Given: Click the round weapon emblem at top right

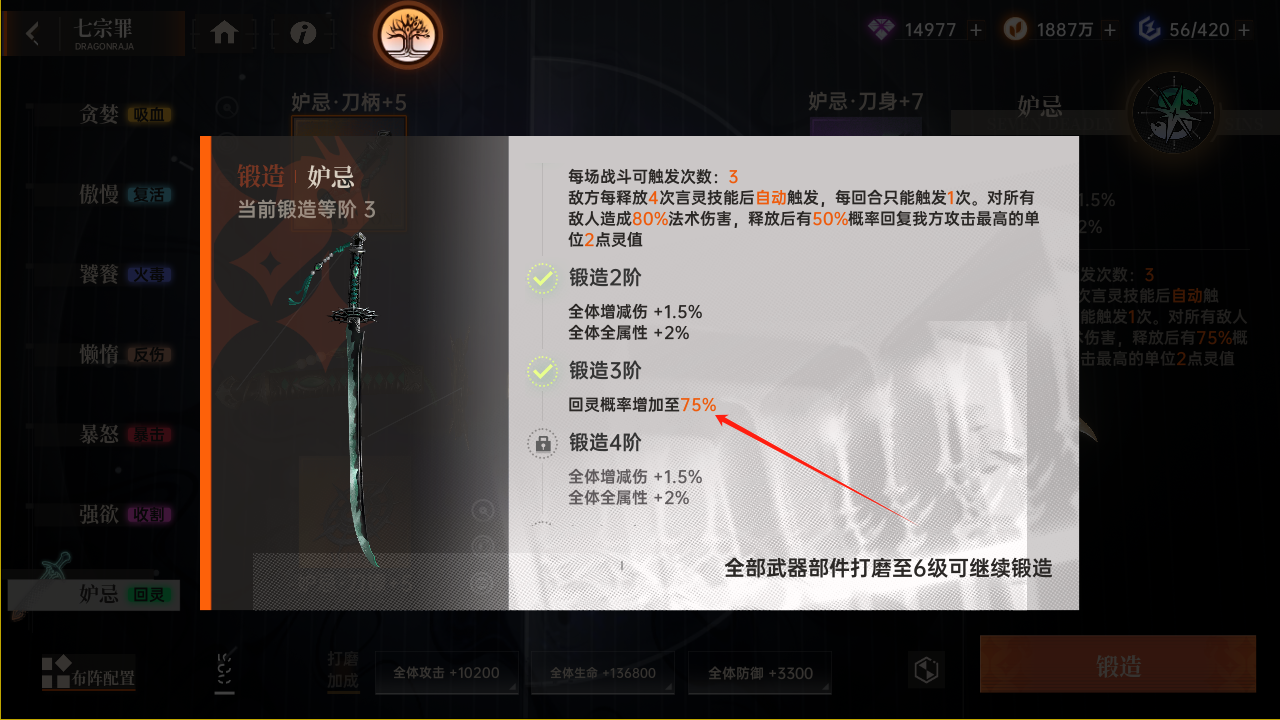Looking at the screenshot, I should pos(1170,112).
